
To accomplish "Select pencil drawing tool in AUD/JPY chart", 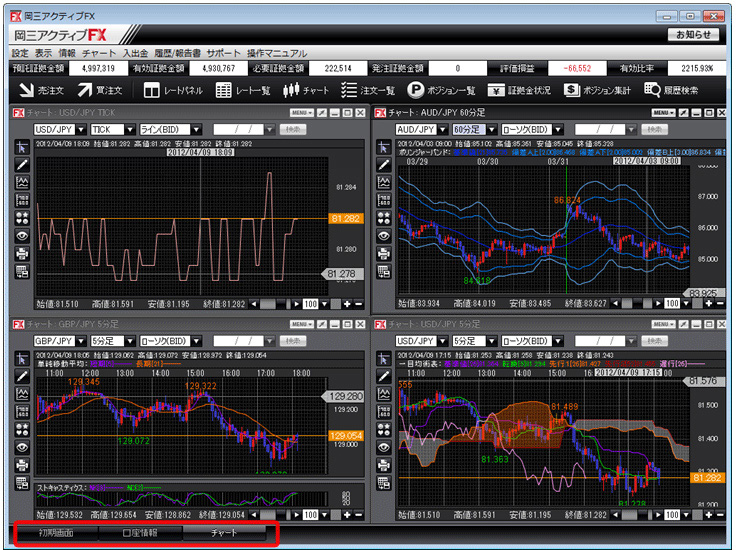I will [384, 165].
